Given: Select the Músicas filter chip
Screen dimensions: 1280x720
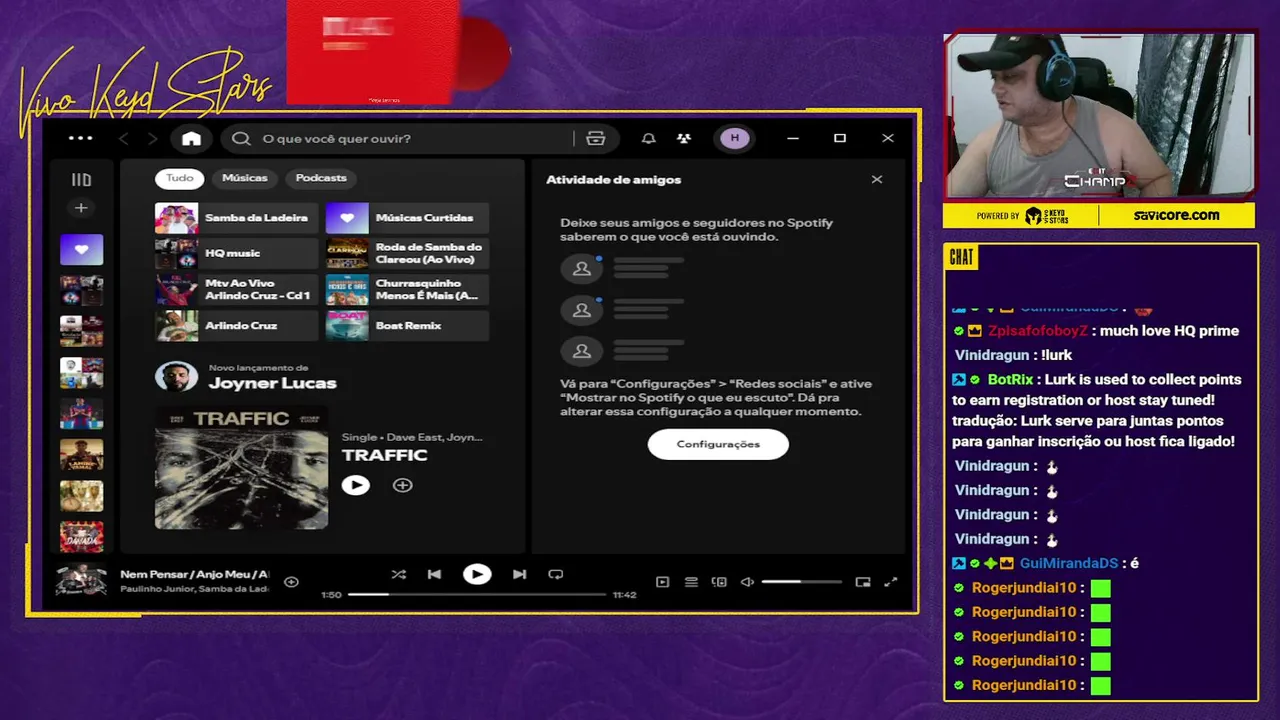Looking at the screenshot, I should [x=245, y=178].
